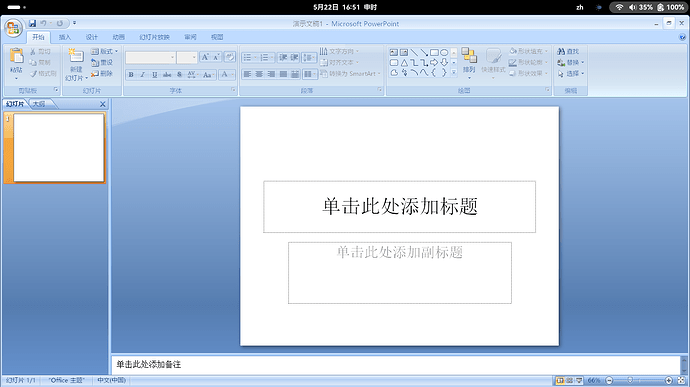
Task: Select the Isosceles Triangle shape
Action: [x=404, y=63]
